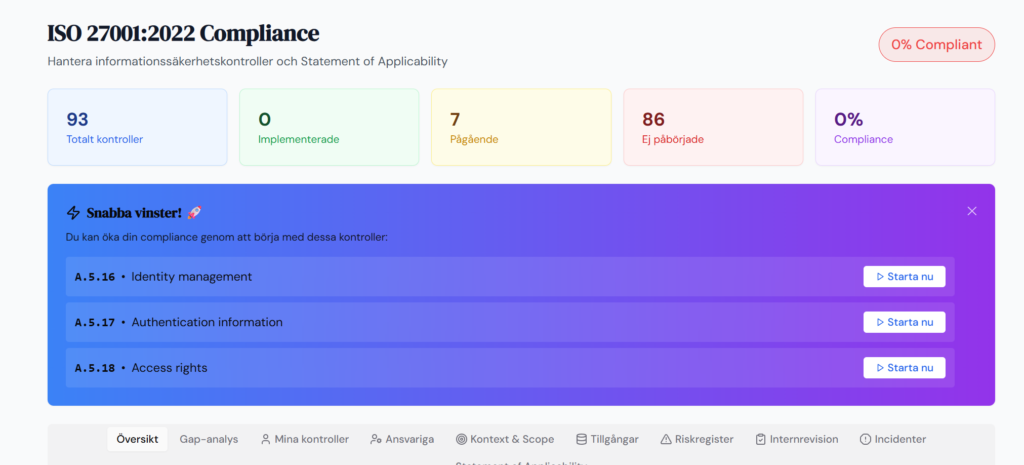Screen dimensions: 1024x465
Task: Open the Pågående yellow stat card
Action: (x=521, y=127)
